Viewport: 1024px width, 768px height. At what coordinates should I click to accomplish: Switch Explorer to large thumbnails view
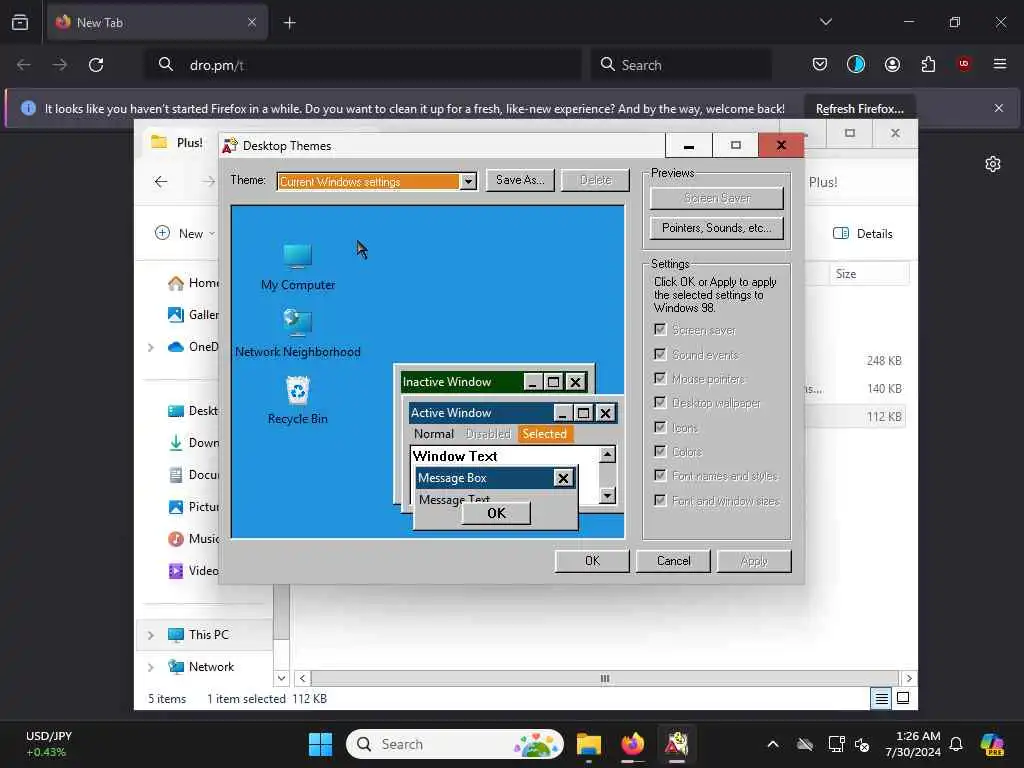click(903, 698)
